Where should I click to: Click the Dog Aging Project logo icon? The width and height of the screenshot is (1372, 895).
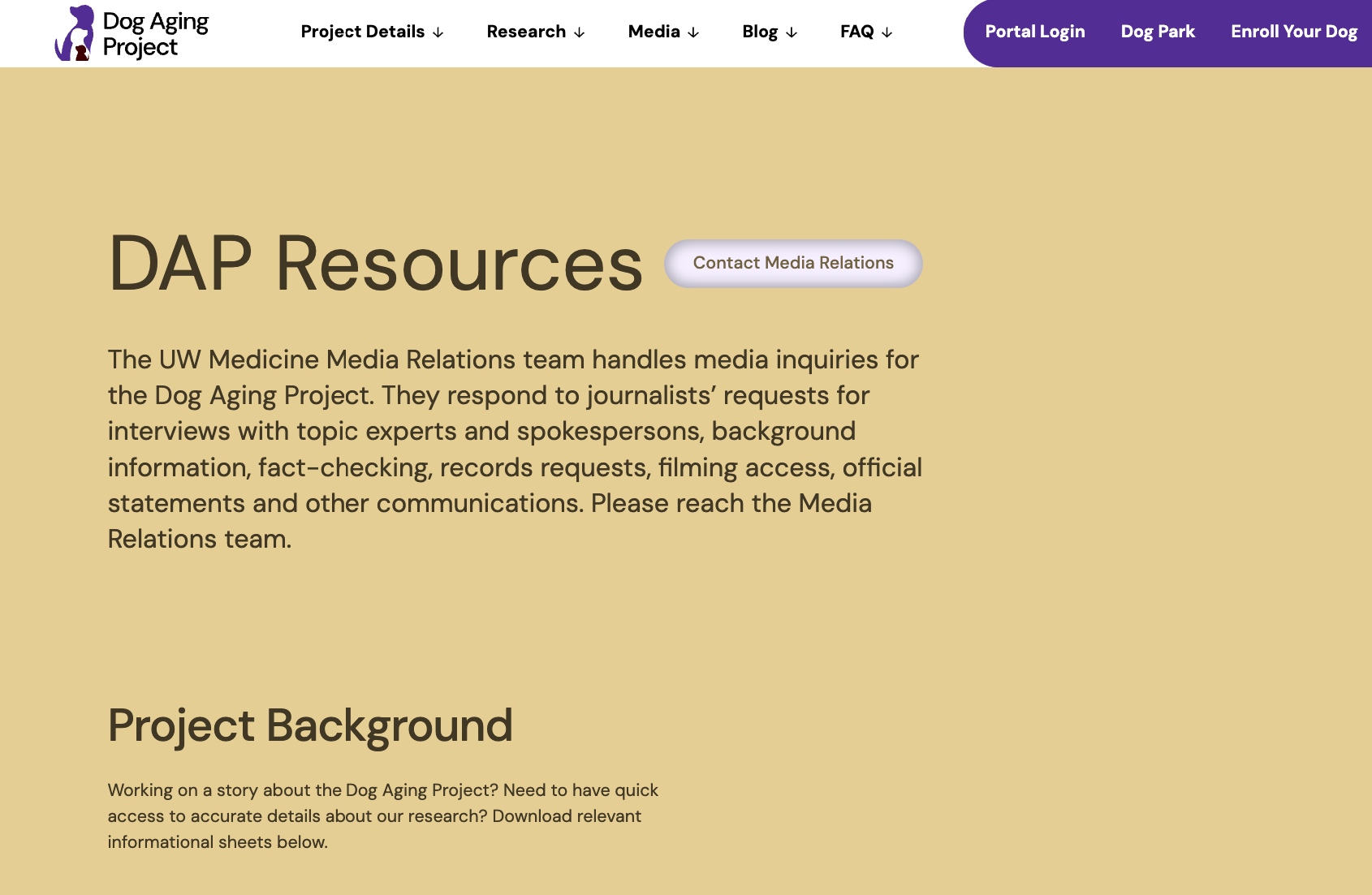pyautogui.click(x=74, y=33)
